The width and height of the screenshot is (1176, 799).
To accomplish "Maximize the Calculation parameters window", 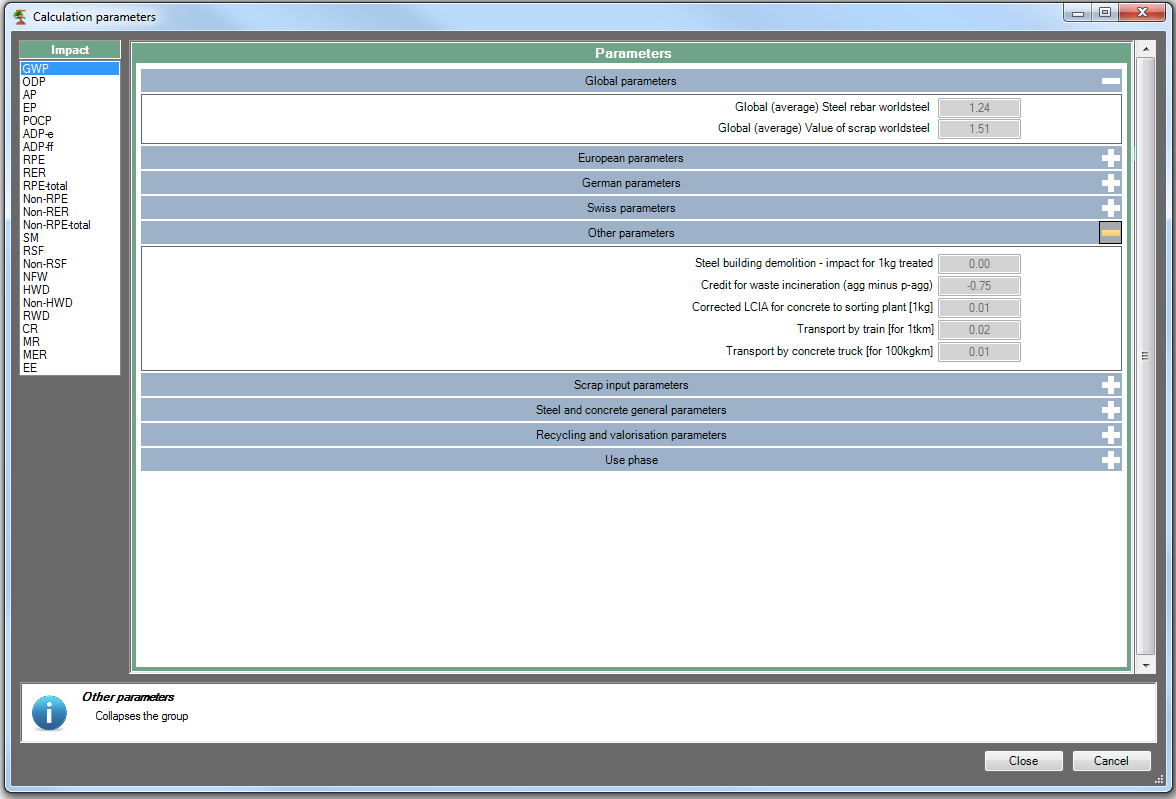I will click(1105, 12).
